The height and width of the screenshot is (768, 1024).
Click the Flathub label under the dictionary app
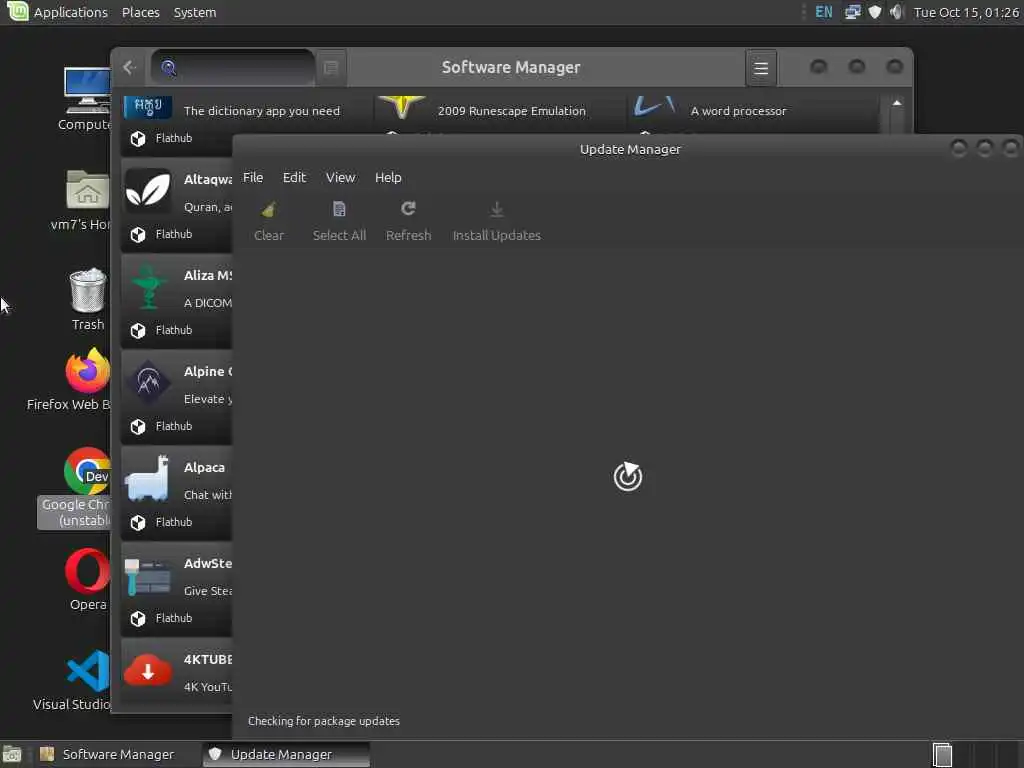click(174, 138)
